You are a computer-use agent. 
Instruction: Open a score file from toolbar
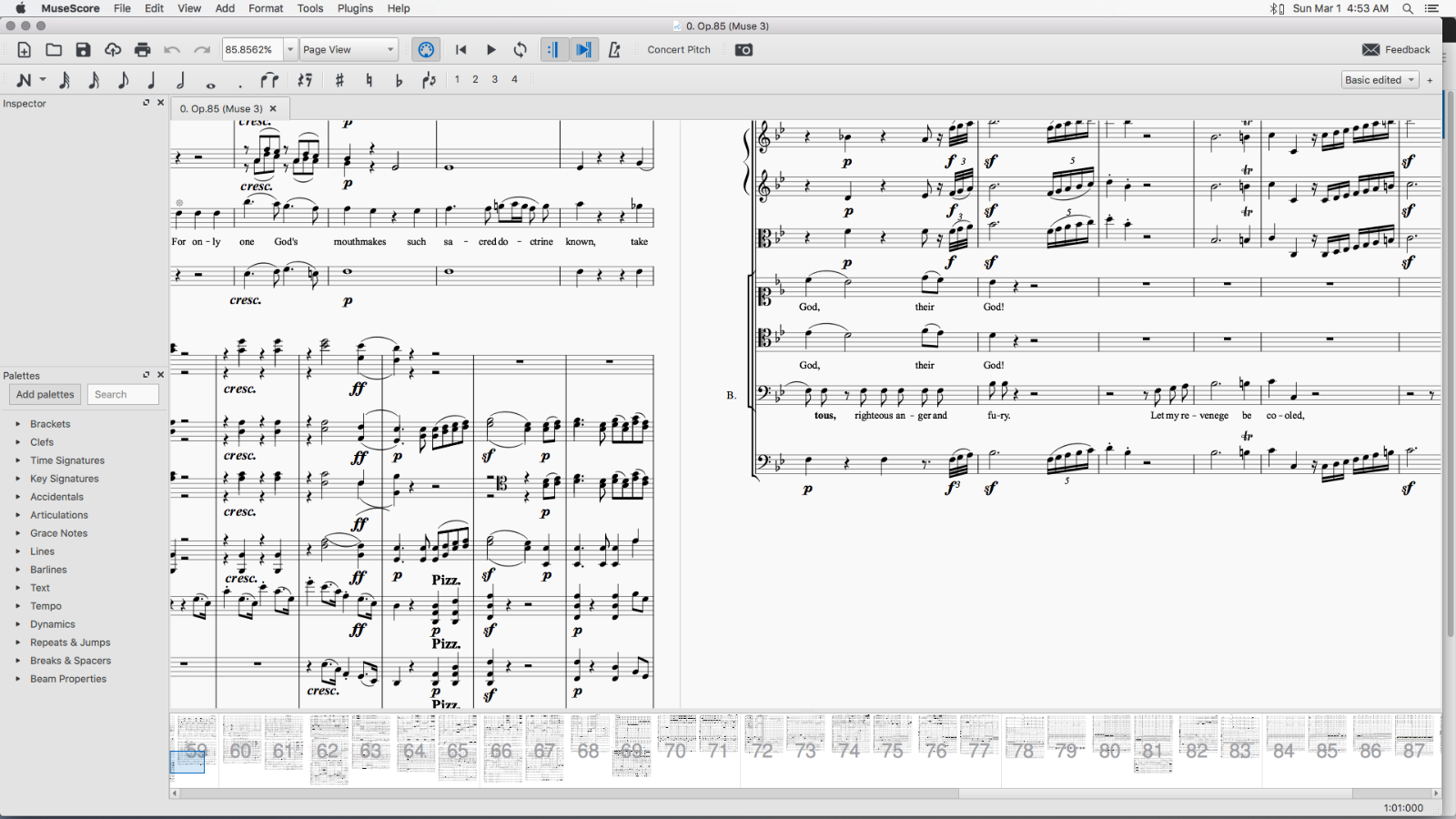click(x=54, y=50)
